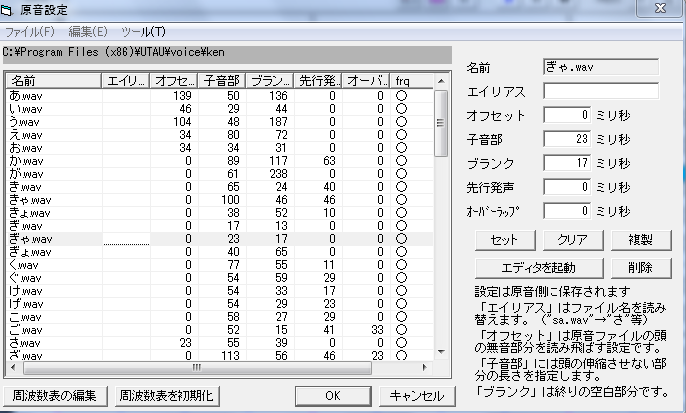Click the オーバ.. column header
This screenshot has height=413, width=686.
coord(366,81)
